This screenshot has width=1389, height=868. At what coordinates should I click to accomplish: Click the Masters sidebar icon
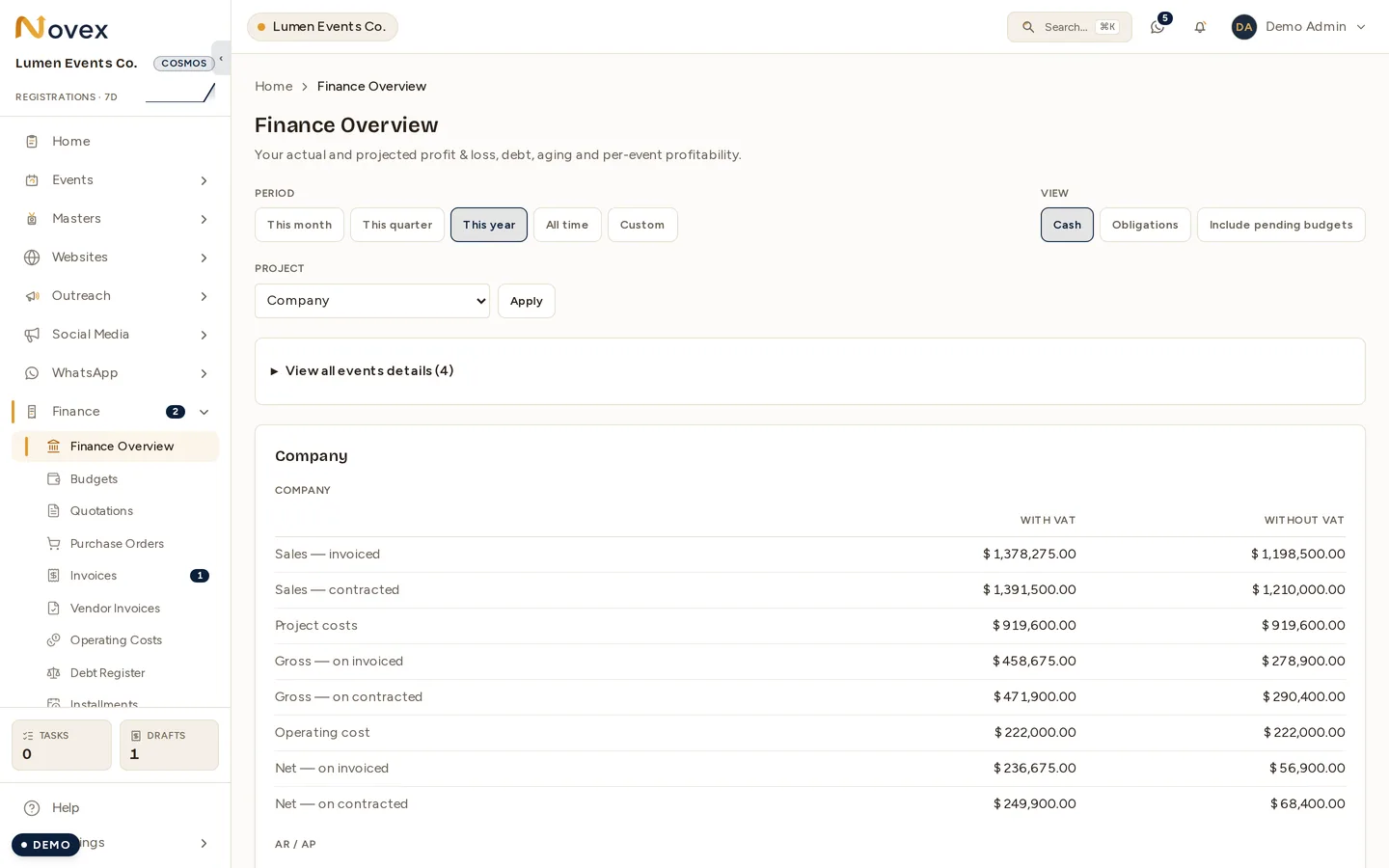[32, 219]
